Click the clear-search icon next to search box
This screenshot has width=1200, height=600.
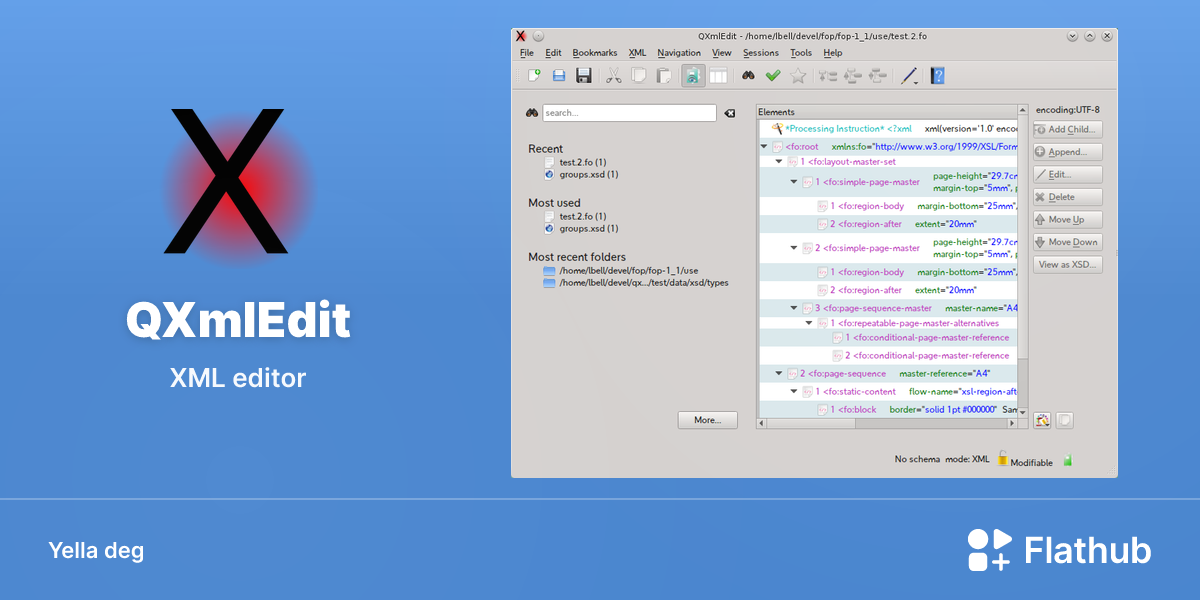tap(729, 113)
